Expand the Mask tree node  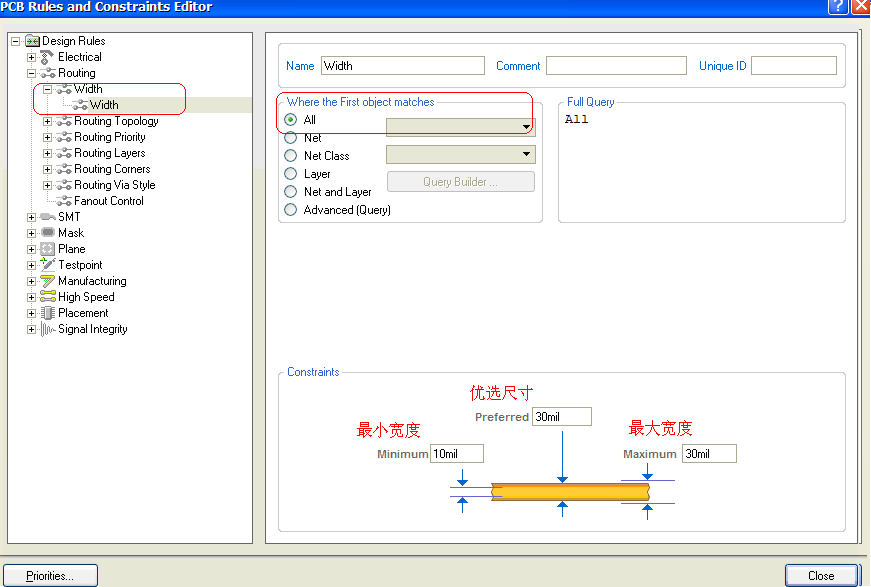pyautogui.click(x=32, y=233)
